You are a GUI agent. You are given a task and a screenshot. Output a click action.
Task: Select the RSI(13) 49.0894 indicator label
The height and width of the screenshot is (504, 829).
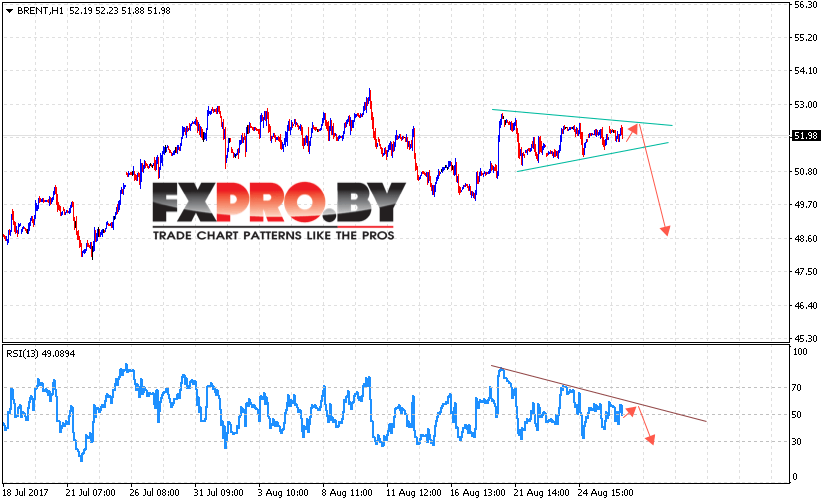tap(41, 353)
